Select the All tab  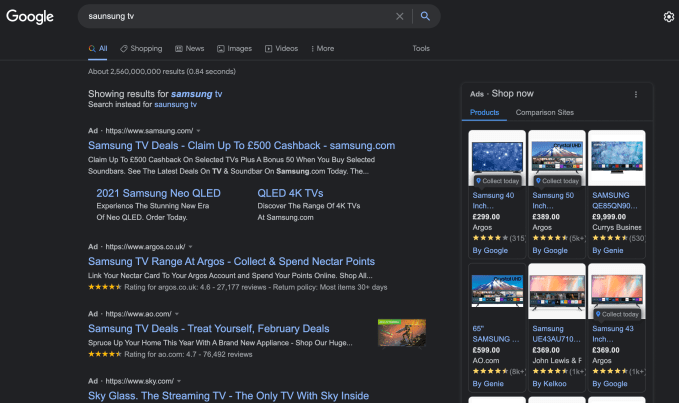(x=98, y=48)
